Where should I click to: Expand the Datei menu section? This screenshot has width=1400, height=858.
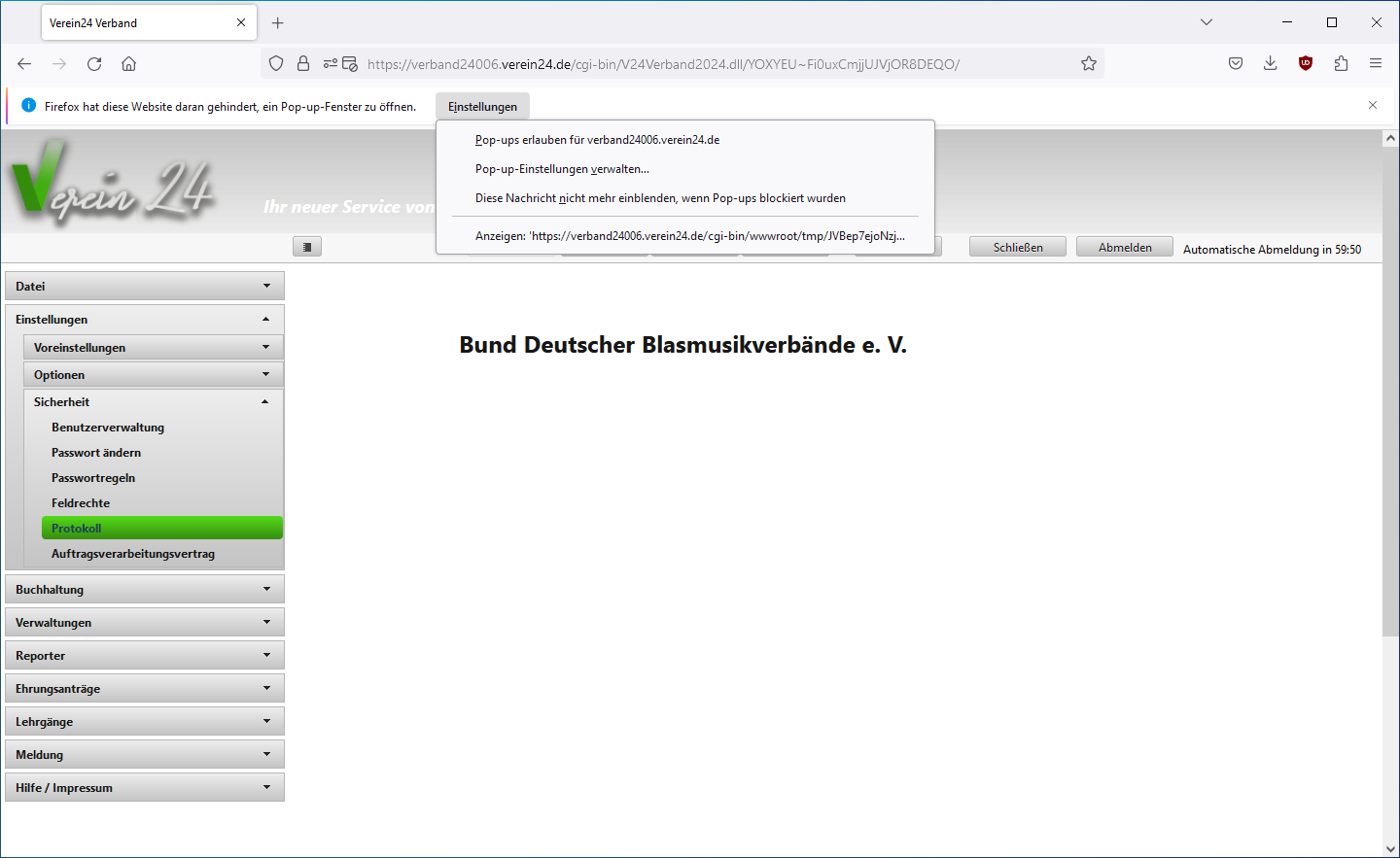(145, 286)
